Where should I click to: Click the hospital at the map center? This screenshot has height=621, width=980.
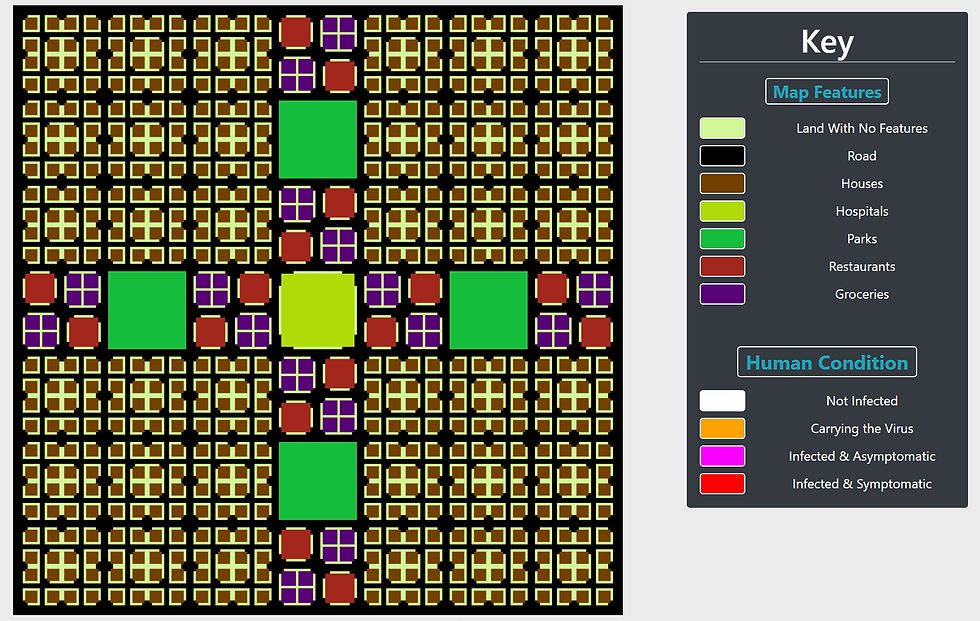click(x=318, y=310)
